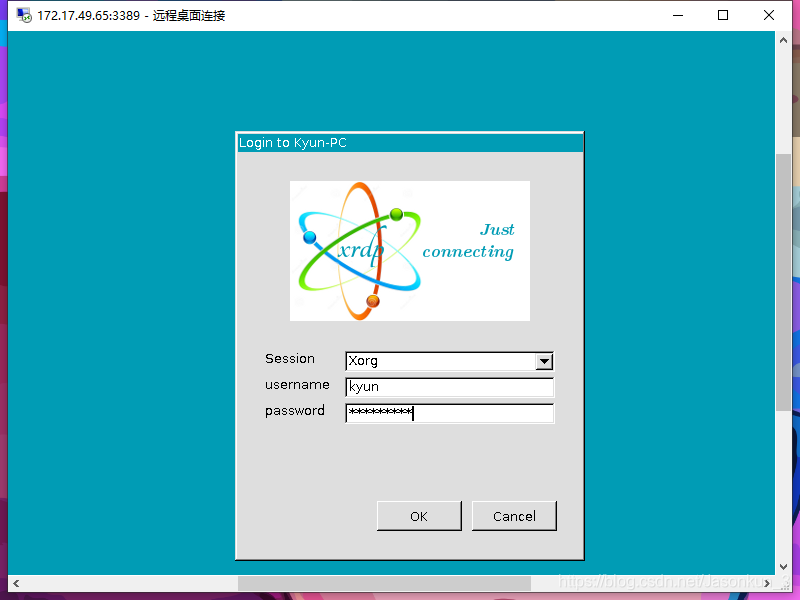Click the horizontal scrollbar thumb
The width and height of the screenshot is (800, 600).
(384, 583)
